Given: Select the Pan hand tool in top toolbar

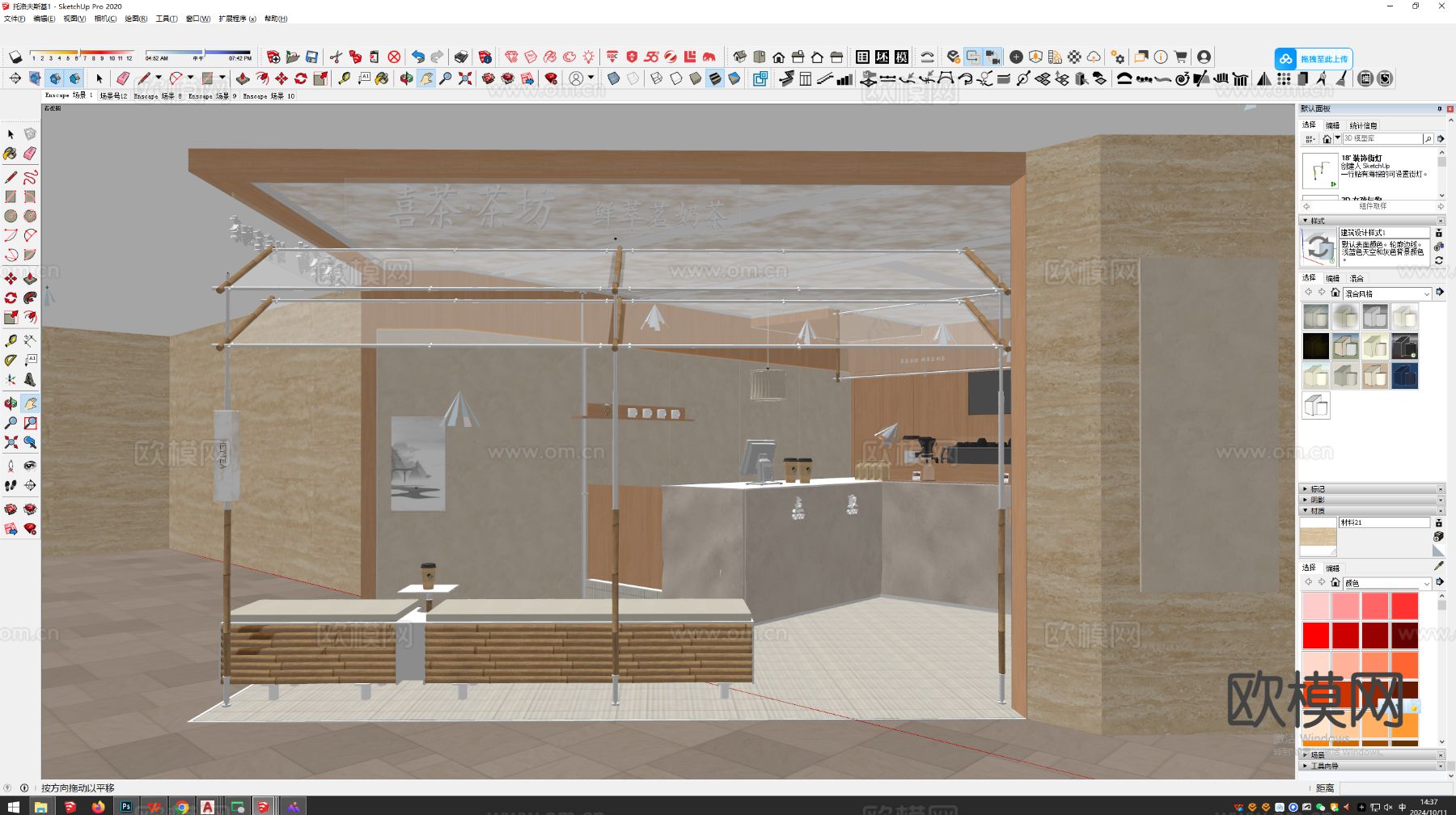Looking at the screenshot, I should (426, 78).
